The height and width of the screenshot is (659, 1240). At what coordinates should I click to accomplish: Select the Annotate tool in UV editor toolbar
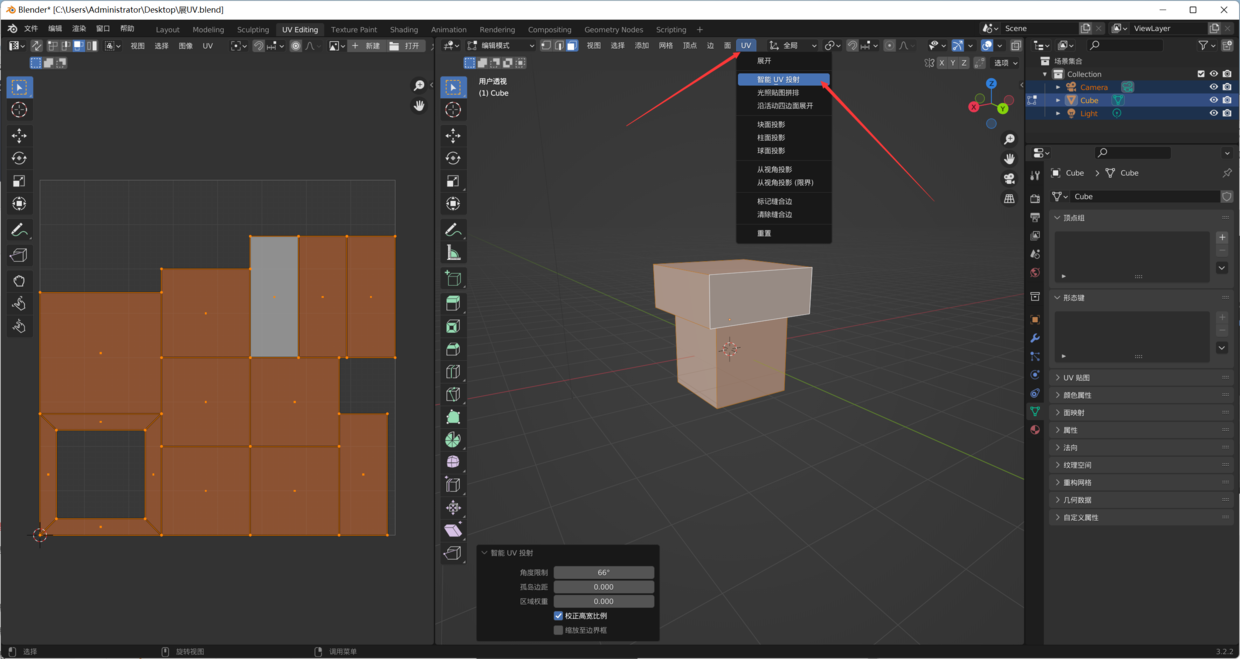tap(19, 229)
